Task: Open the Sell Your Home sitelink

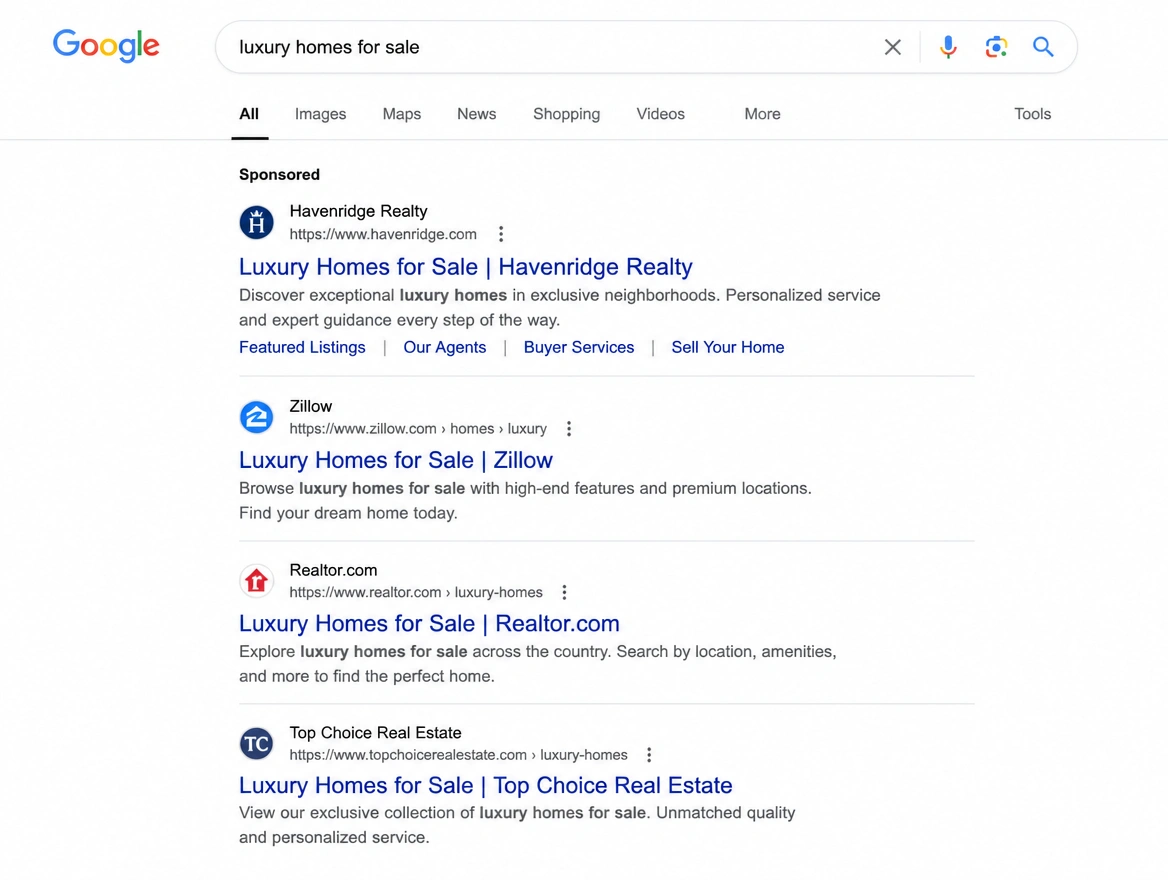Action: click(x=728, y=347)
